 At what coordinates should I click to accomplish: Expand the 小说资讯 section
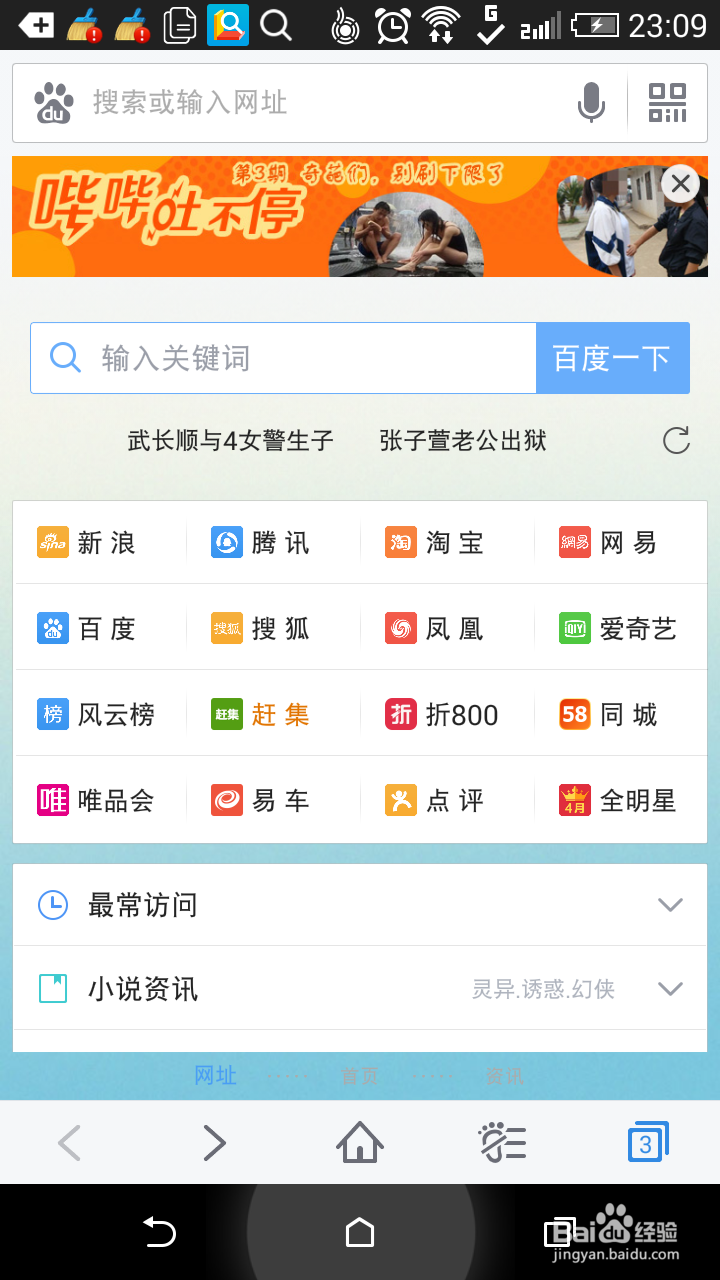(360, 989)
